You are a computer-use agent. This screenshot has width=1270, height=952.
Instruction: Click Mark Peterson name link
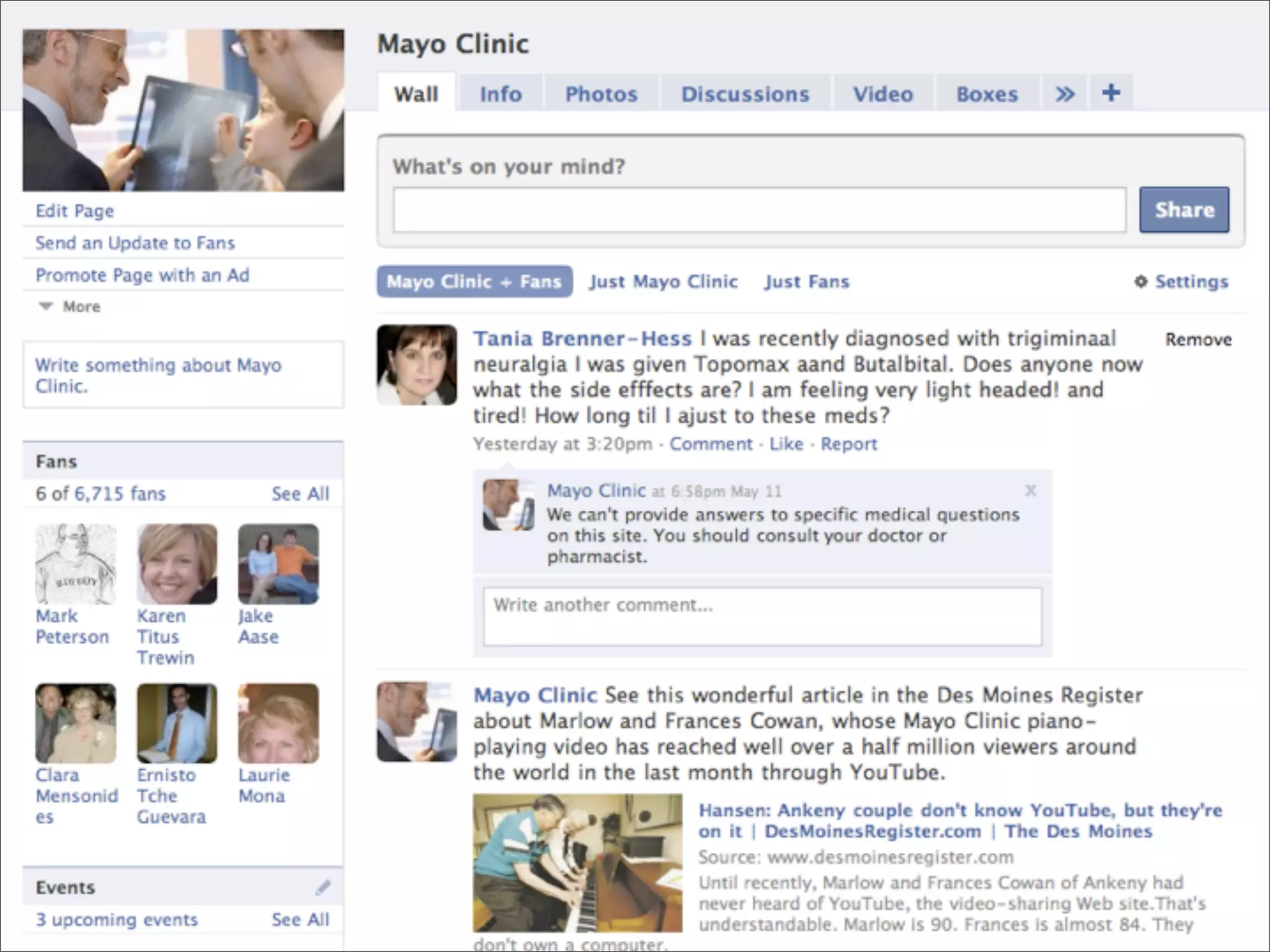[x=72, y=626]
